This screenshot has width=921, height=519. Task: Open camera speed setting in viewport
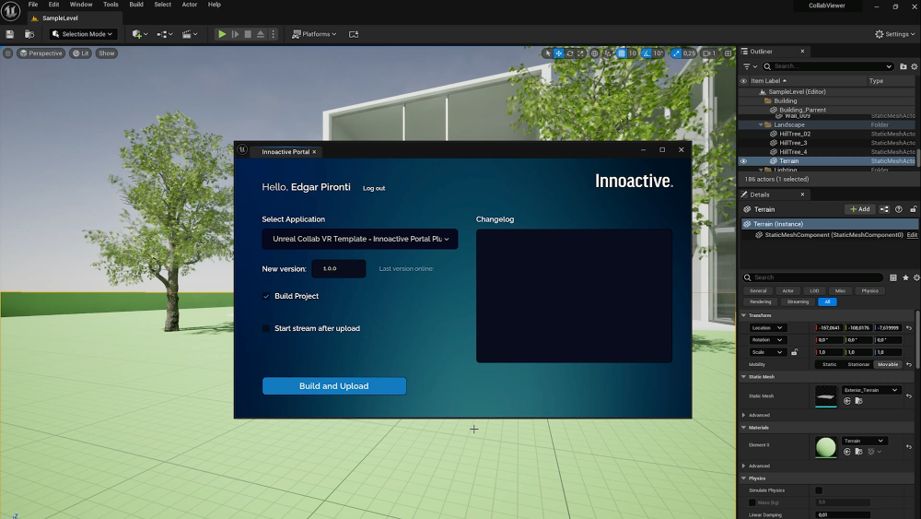pyautogui.click(x=710, y=53)
